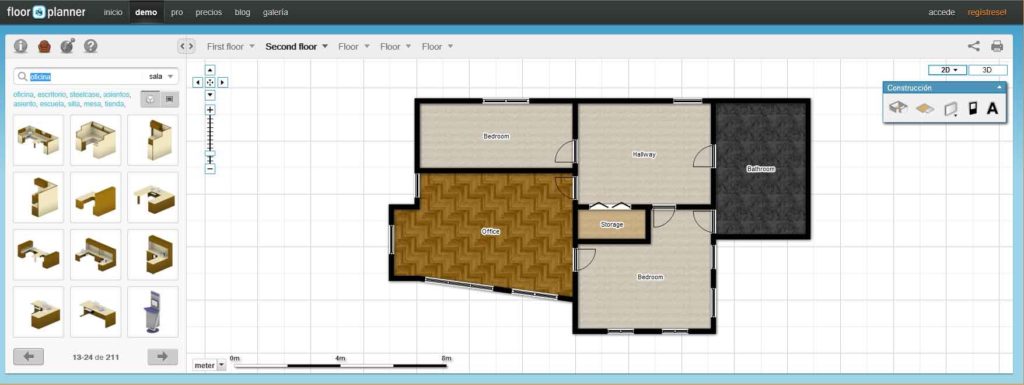The image size is (1024, 385).
Task: Open the precios menu item
Action: coord(209,12)
